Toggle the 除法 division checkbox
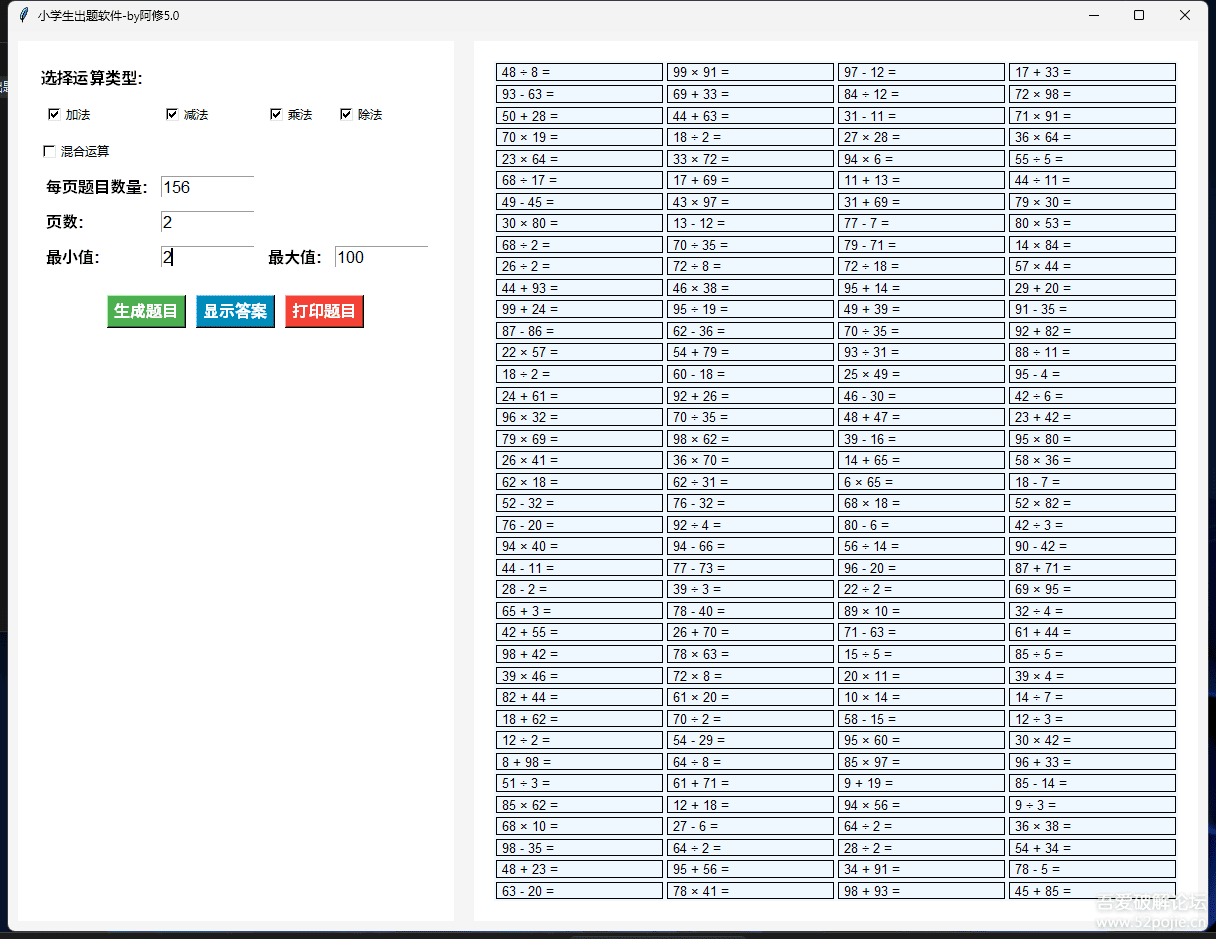This screenshot has height=939, width=1216. coord(346,114)
